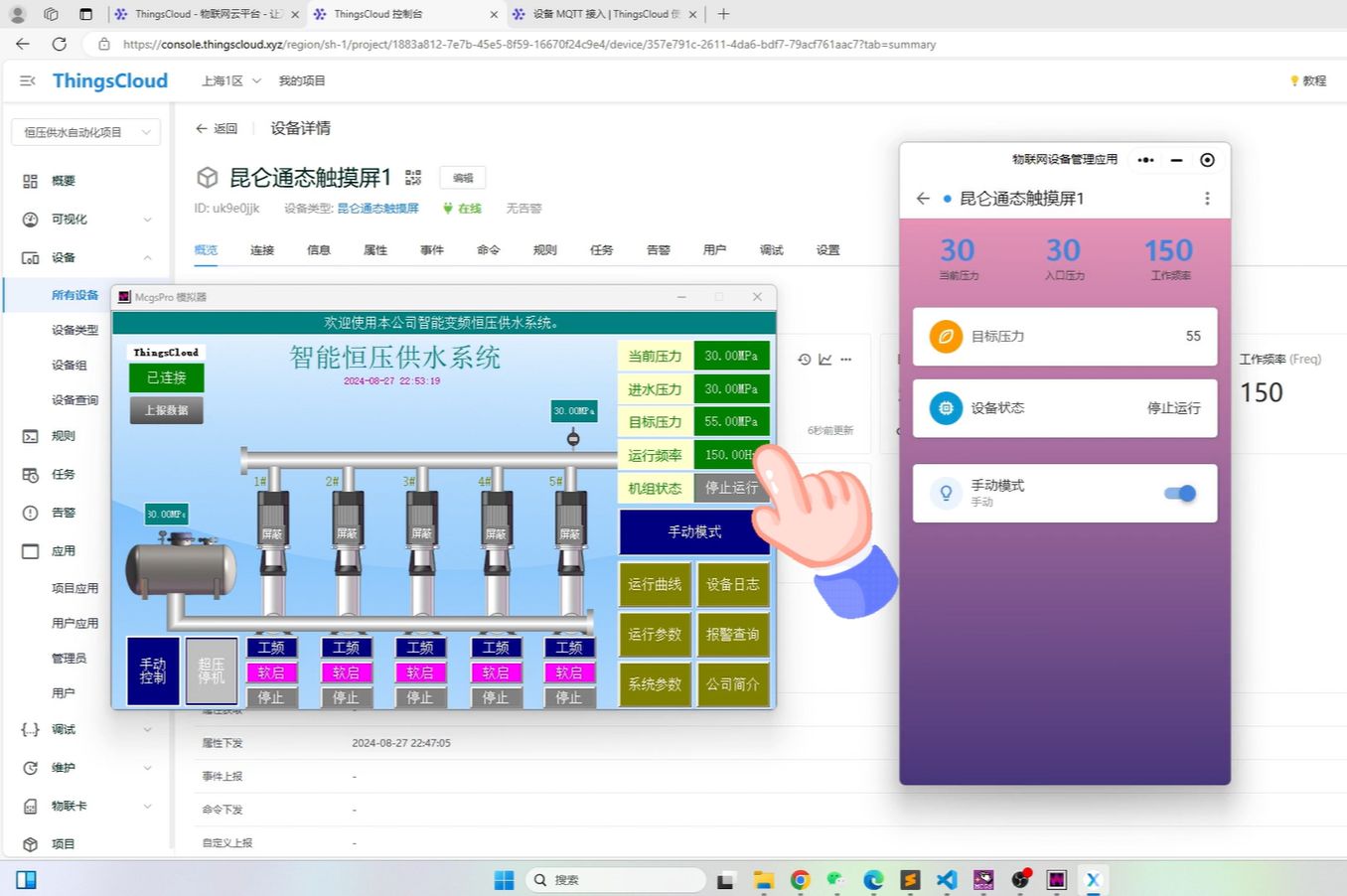Screen dimensions: 1347x896
Task: Click the 目标压力 55.00MPa value field
Action: [731, 421]
